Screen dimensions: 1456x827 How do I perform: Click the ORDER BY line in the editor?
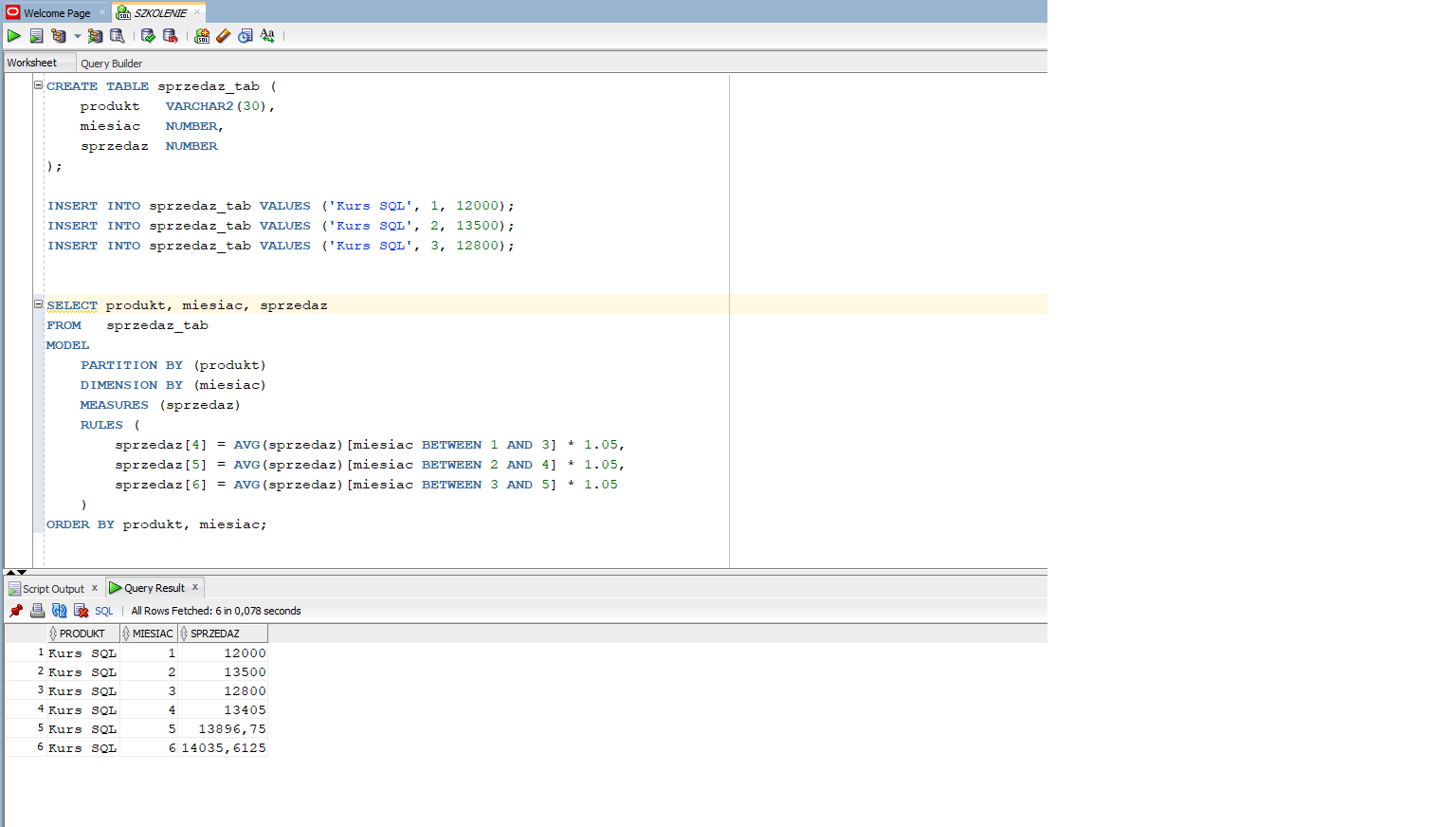(x=156, y=524)
